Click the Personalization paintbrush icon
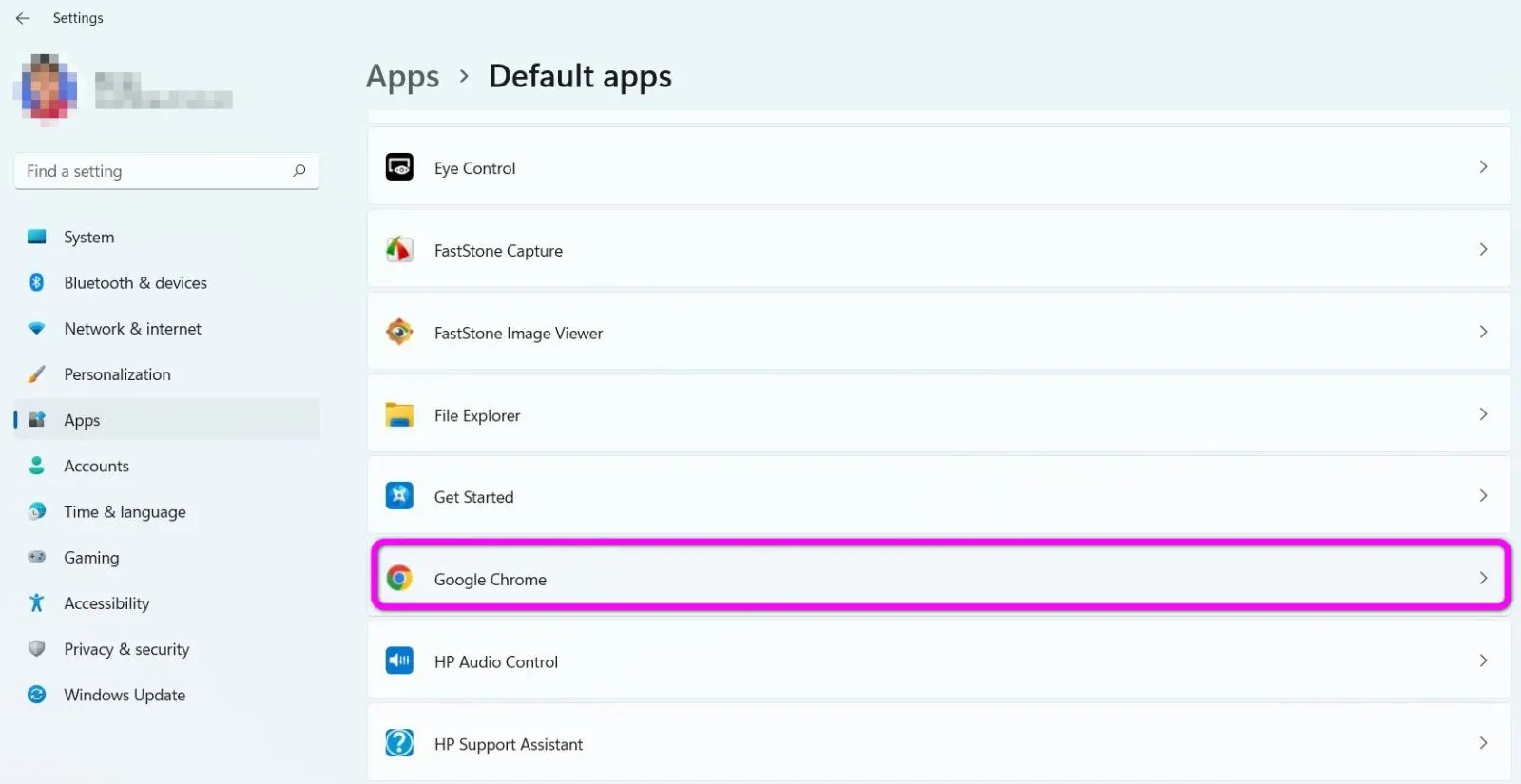Viewport: 1521px width, 784px height. point(37,374)
